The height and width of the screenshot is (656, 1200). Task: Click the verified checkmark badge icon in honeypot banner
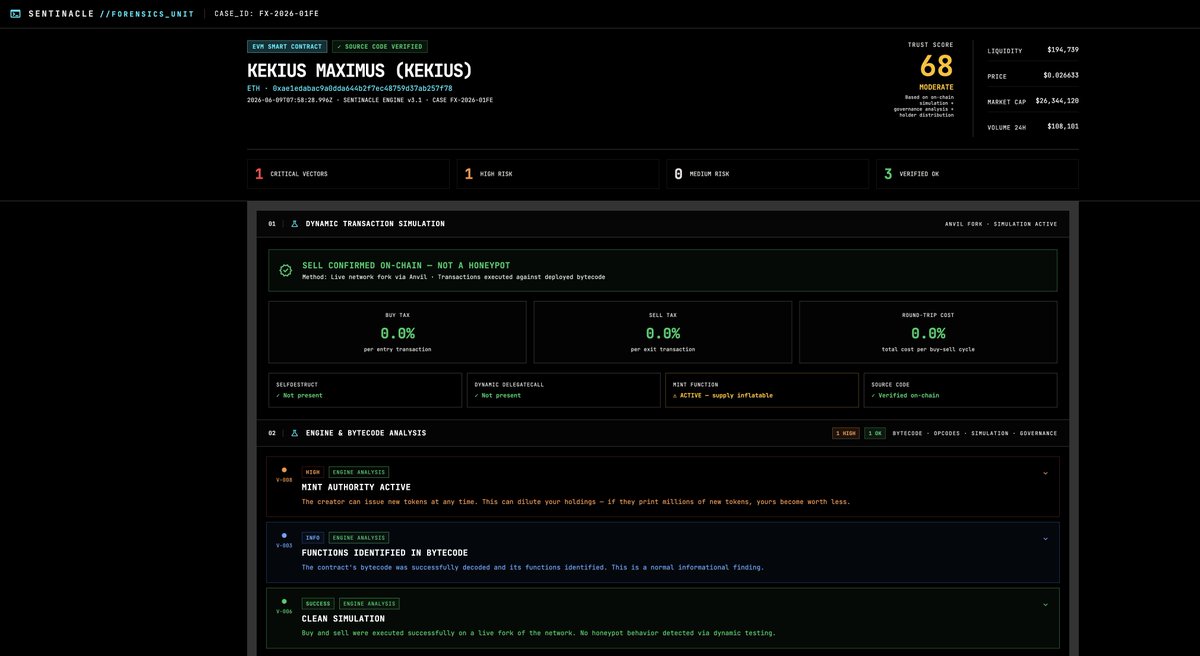[x=286, y=270]
